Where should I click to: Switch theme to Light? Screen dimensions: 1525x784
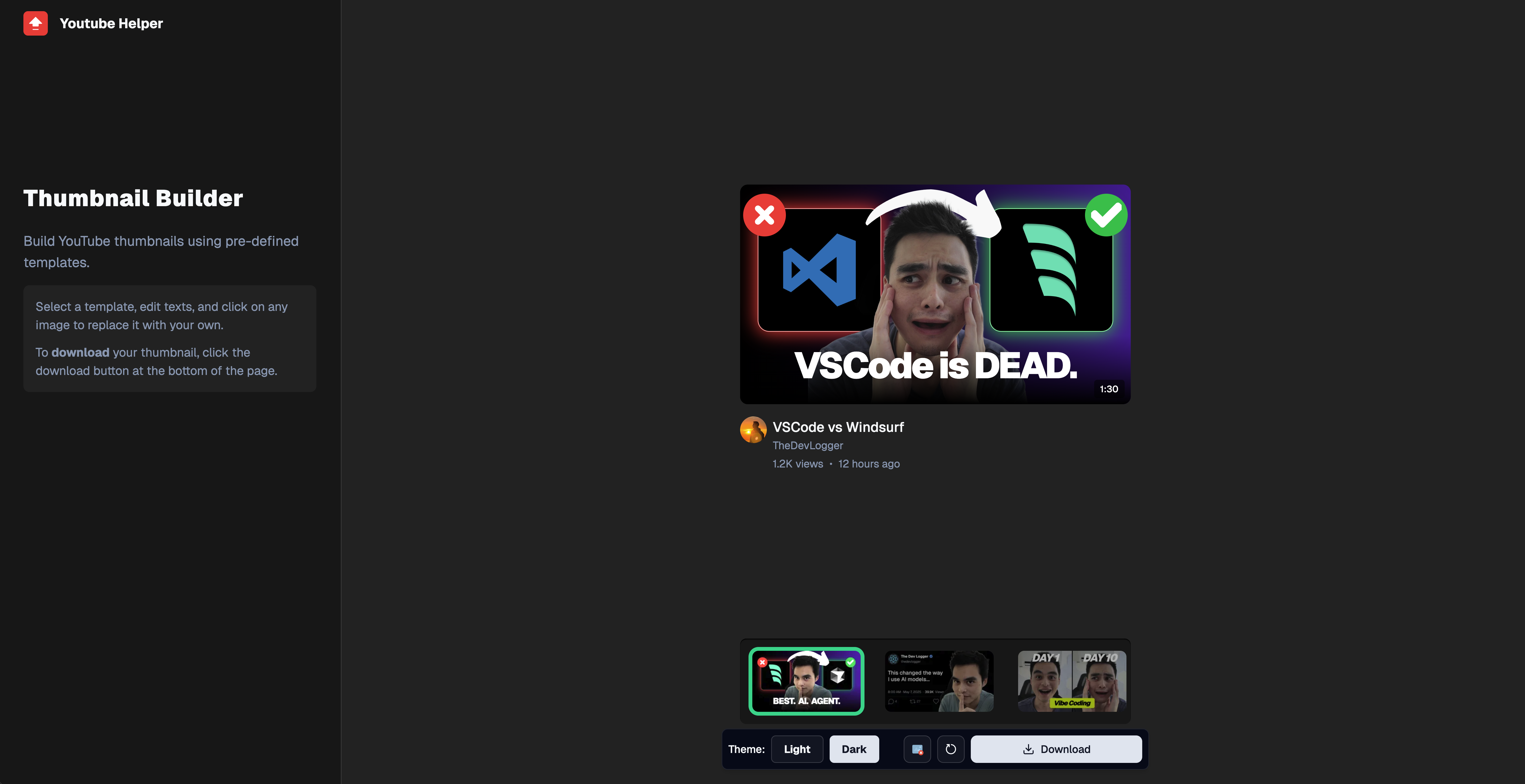pos(797,749)
